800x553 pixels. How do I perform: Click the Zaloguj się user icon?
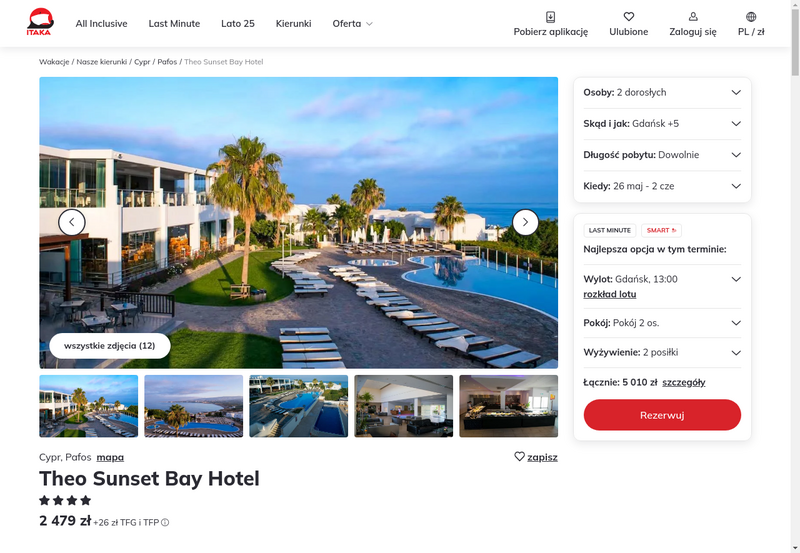pyautogui.click(x=693, y=17)
